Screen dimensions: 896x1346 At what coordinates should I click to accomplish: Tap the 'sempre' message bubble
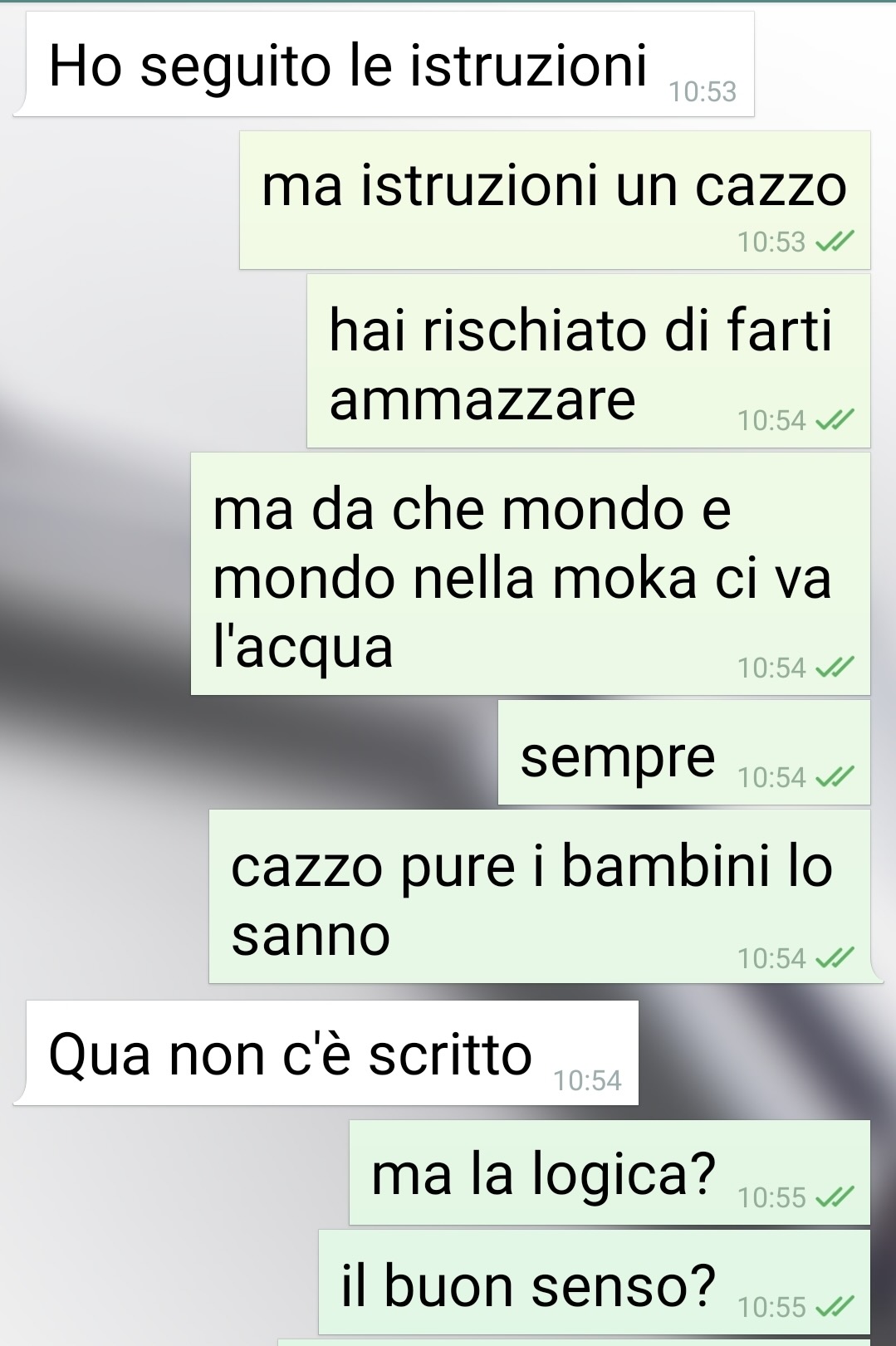(684, 752)
